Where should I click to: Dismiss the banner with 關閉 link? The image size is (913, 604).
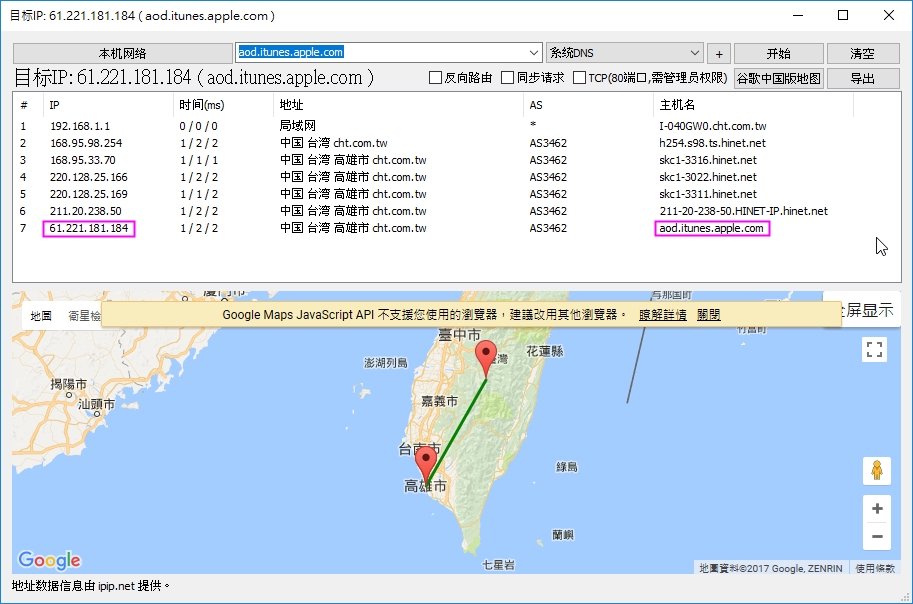click(x=708, y=314)
